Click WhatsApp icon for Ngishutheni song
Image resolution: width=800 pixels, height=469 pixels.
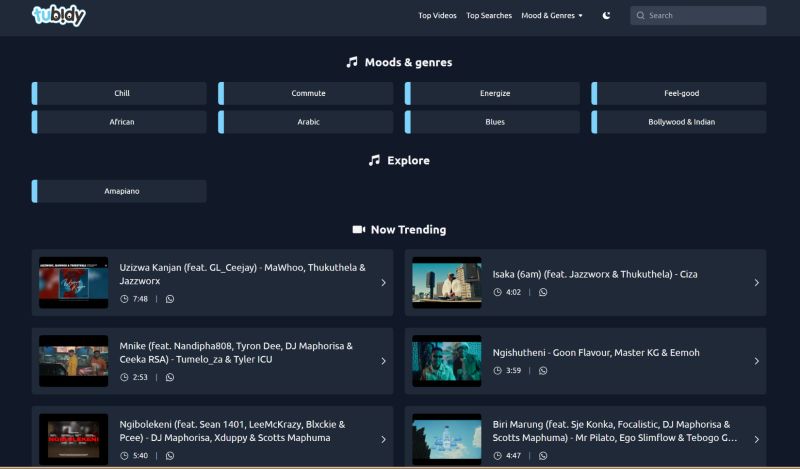tap(543, 371)
